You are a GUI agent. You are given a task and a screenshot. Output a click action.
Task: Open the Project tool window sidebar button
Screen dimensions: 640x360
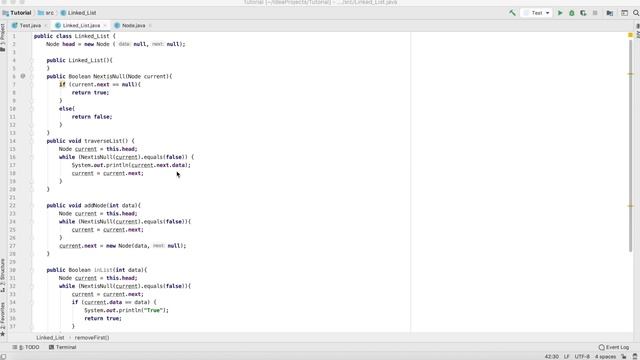pos(3,38)
